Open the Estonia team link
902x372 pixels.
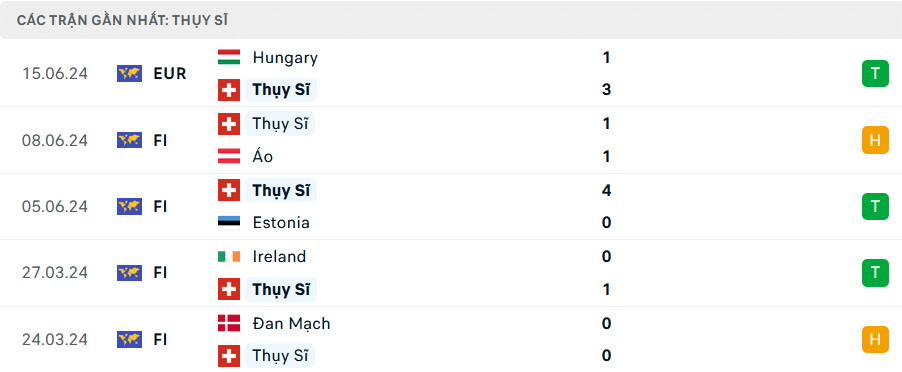(x=281, y=223)
